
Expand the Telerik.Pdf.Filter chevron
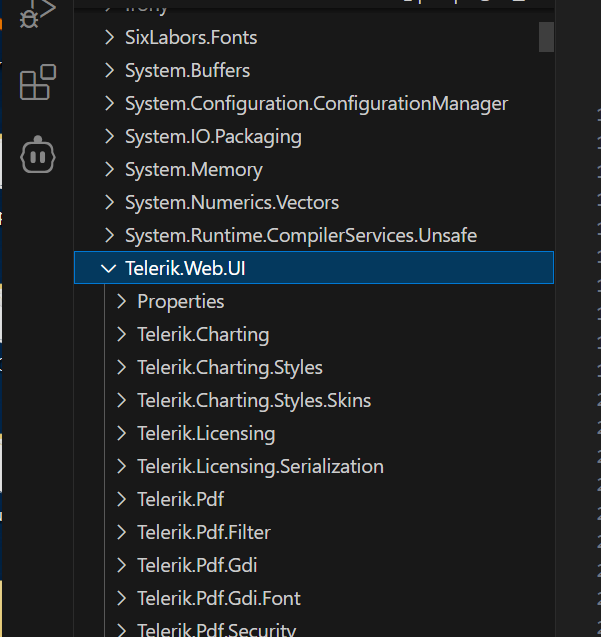point(121,532)
